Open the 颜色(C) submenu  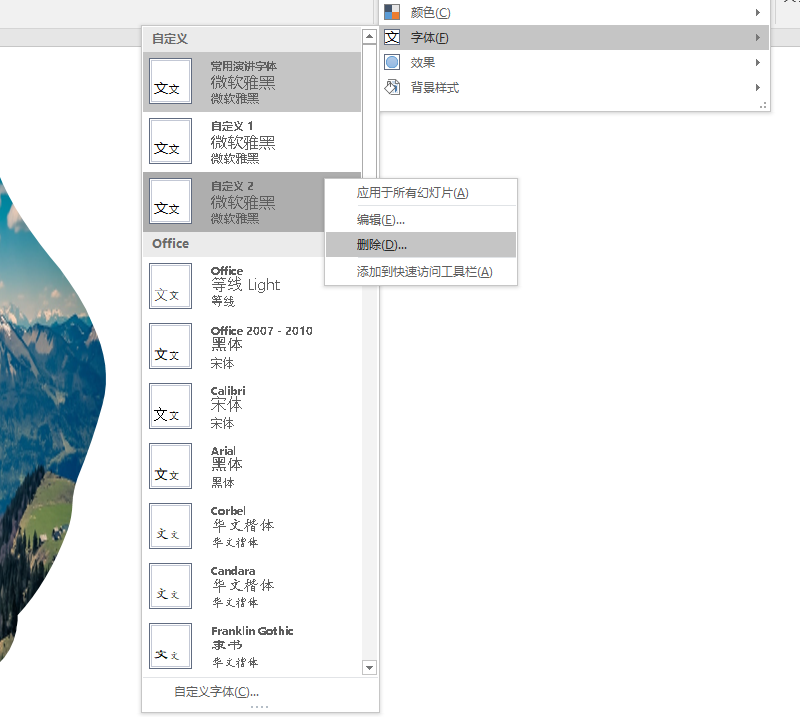point(574,12)
